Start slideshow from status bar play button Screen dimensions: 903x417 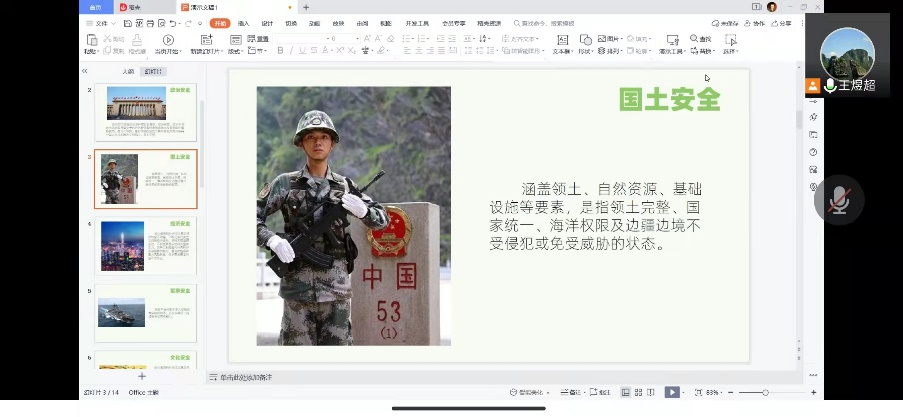coord(672,393)
